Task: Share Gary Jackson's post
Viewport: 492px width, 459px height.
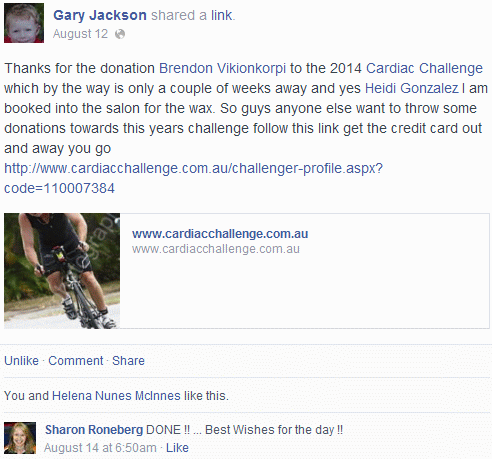Action: (128, 361)
